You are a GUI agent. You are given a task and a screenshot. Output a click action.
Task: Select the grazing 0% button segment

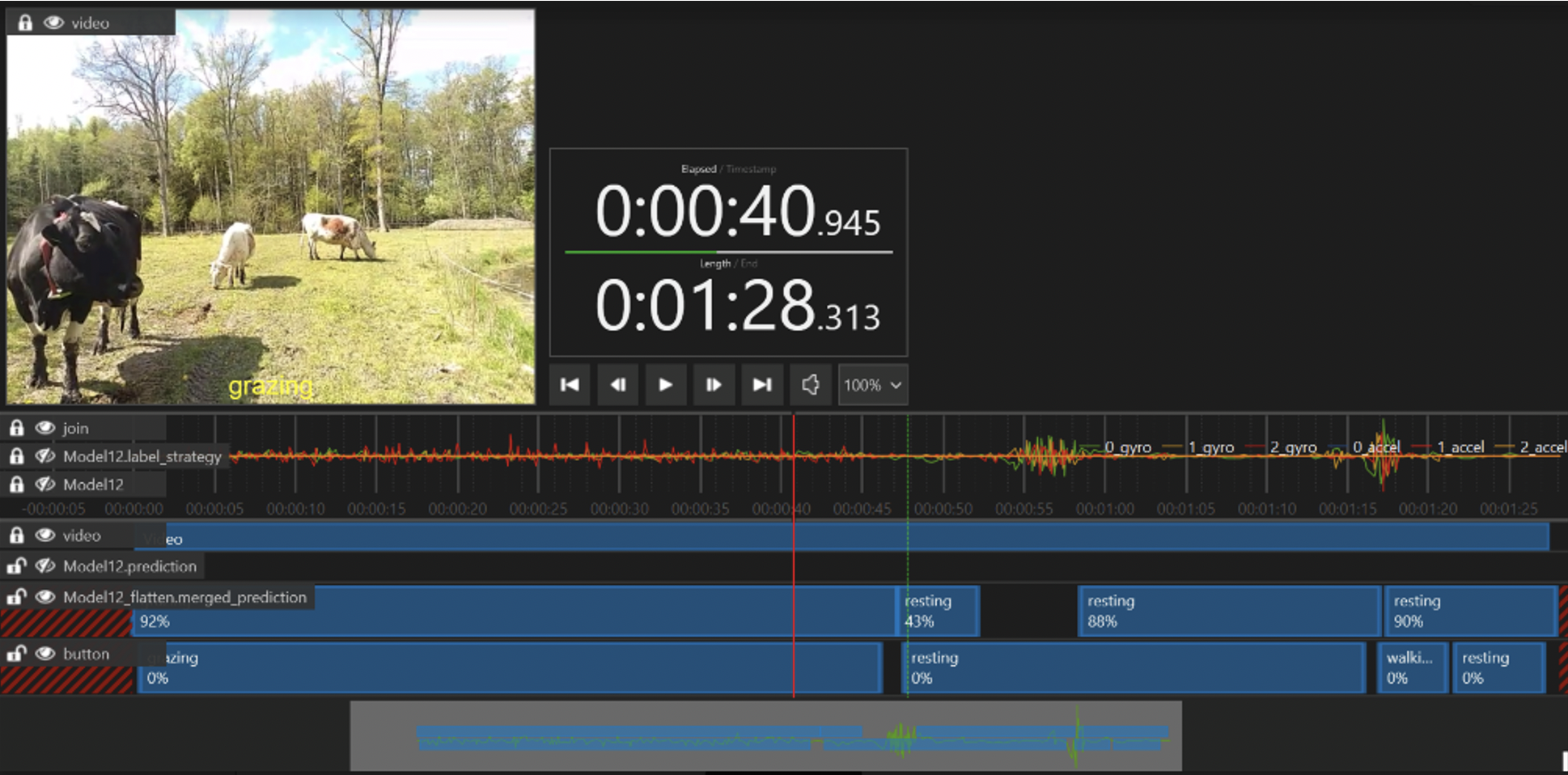click(x=510, y=668)
